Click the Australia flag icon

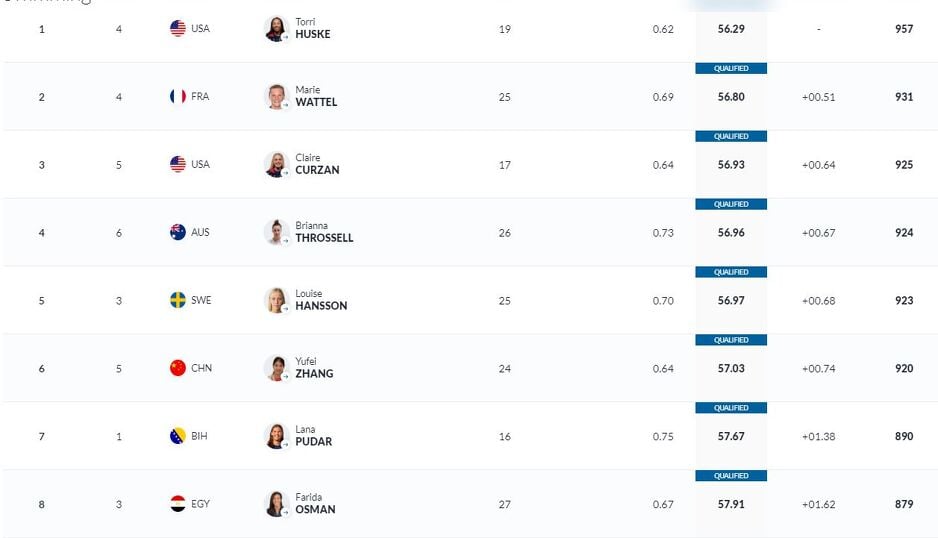(x=178, y=232)
